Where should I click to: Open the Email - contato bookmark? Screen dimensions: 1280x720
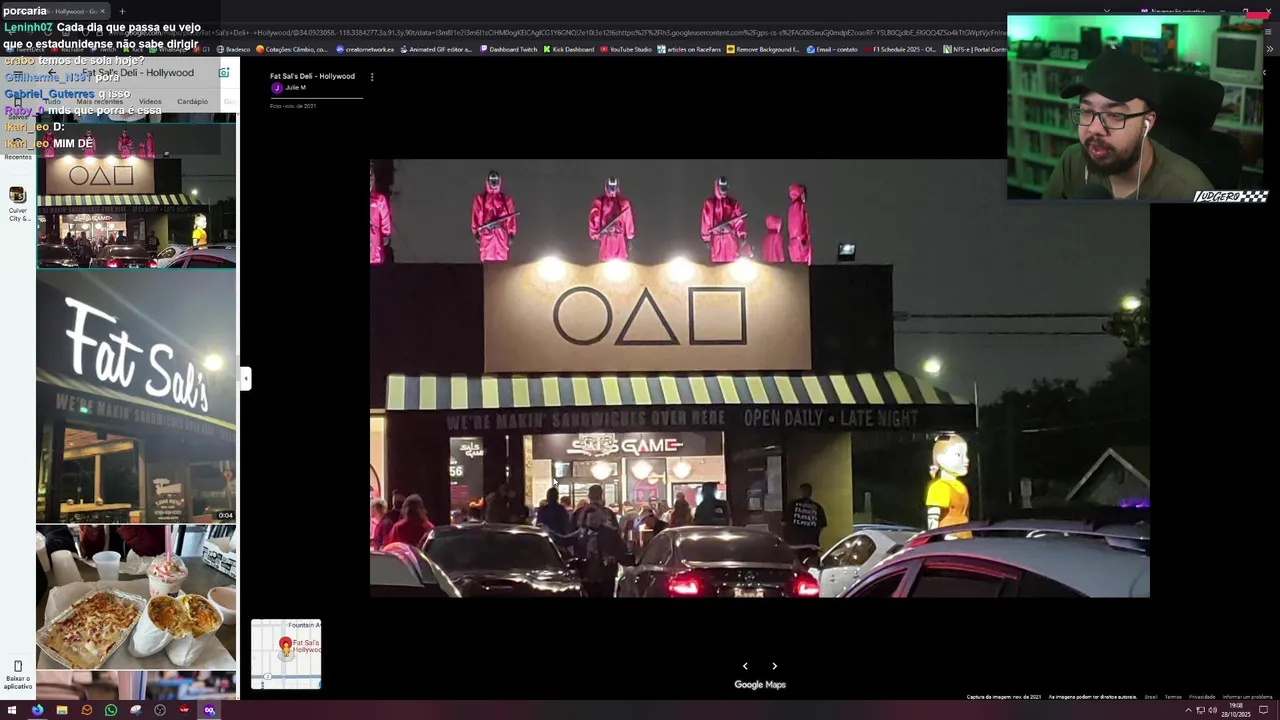(x=832, y=49)
